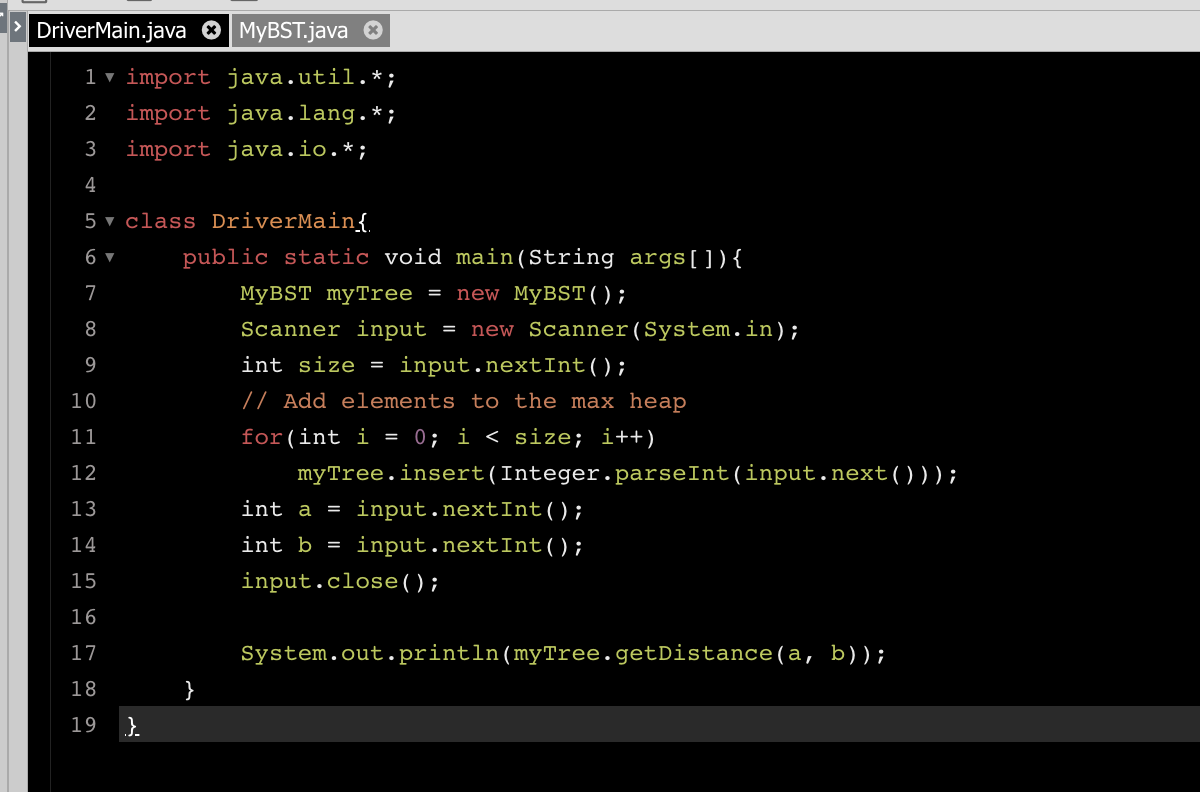The width and height of the screenshot is (1200, 792).
Task: Click line number 17 in the gutter
Action: point(84,653)
